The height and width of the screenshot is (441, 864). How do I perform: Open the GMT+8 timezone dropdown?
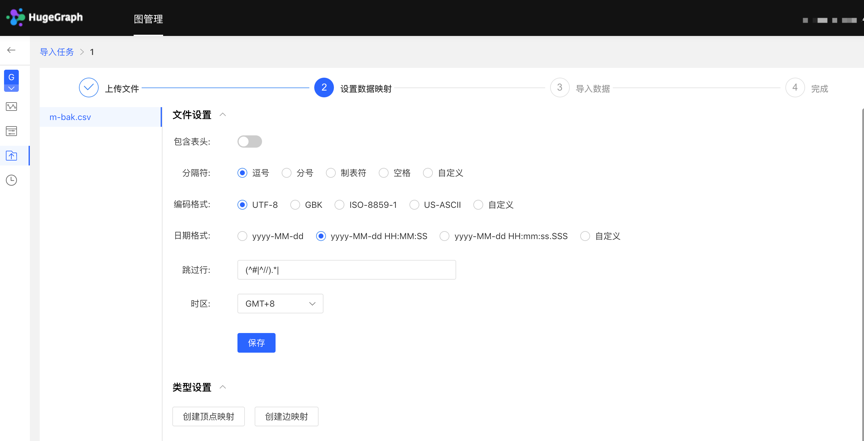(x=280, y=304)
